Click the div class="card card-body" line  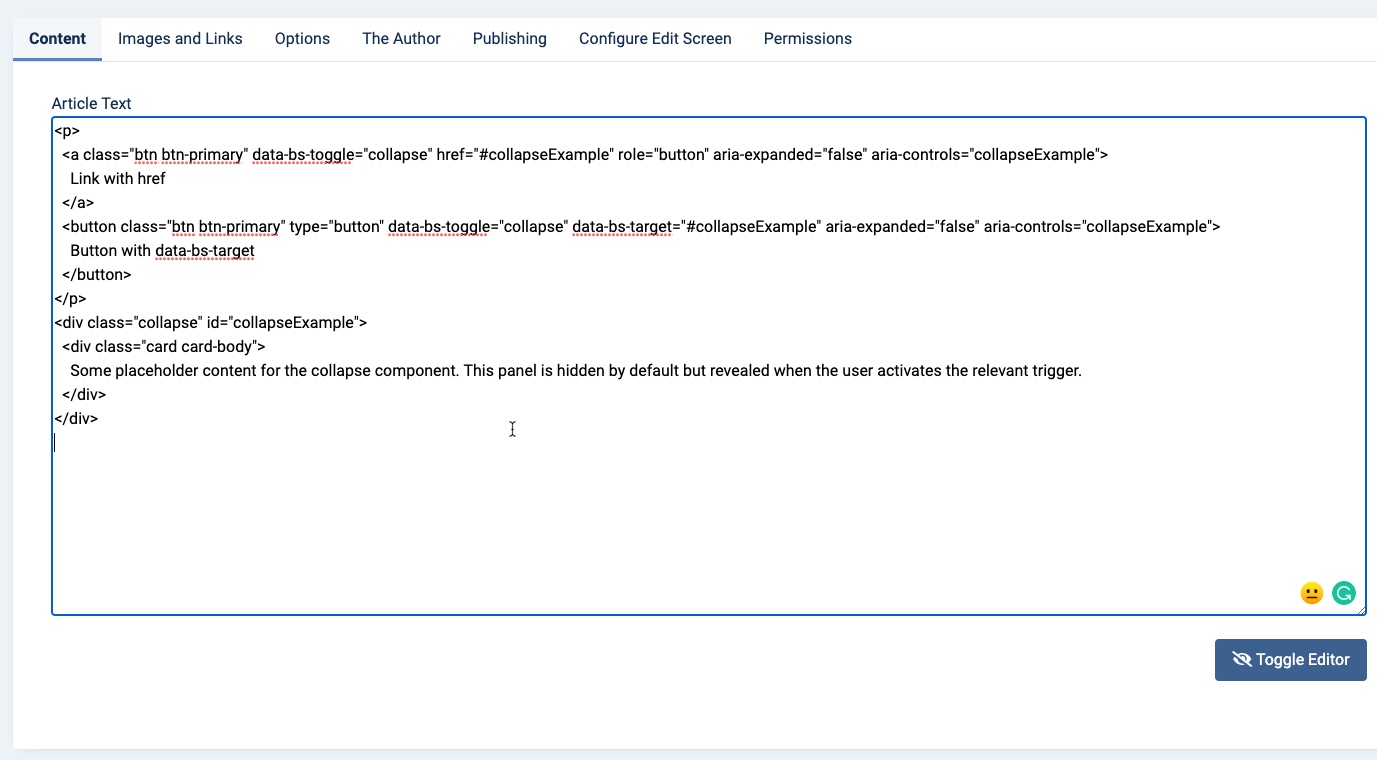click(x=163, y=347)
